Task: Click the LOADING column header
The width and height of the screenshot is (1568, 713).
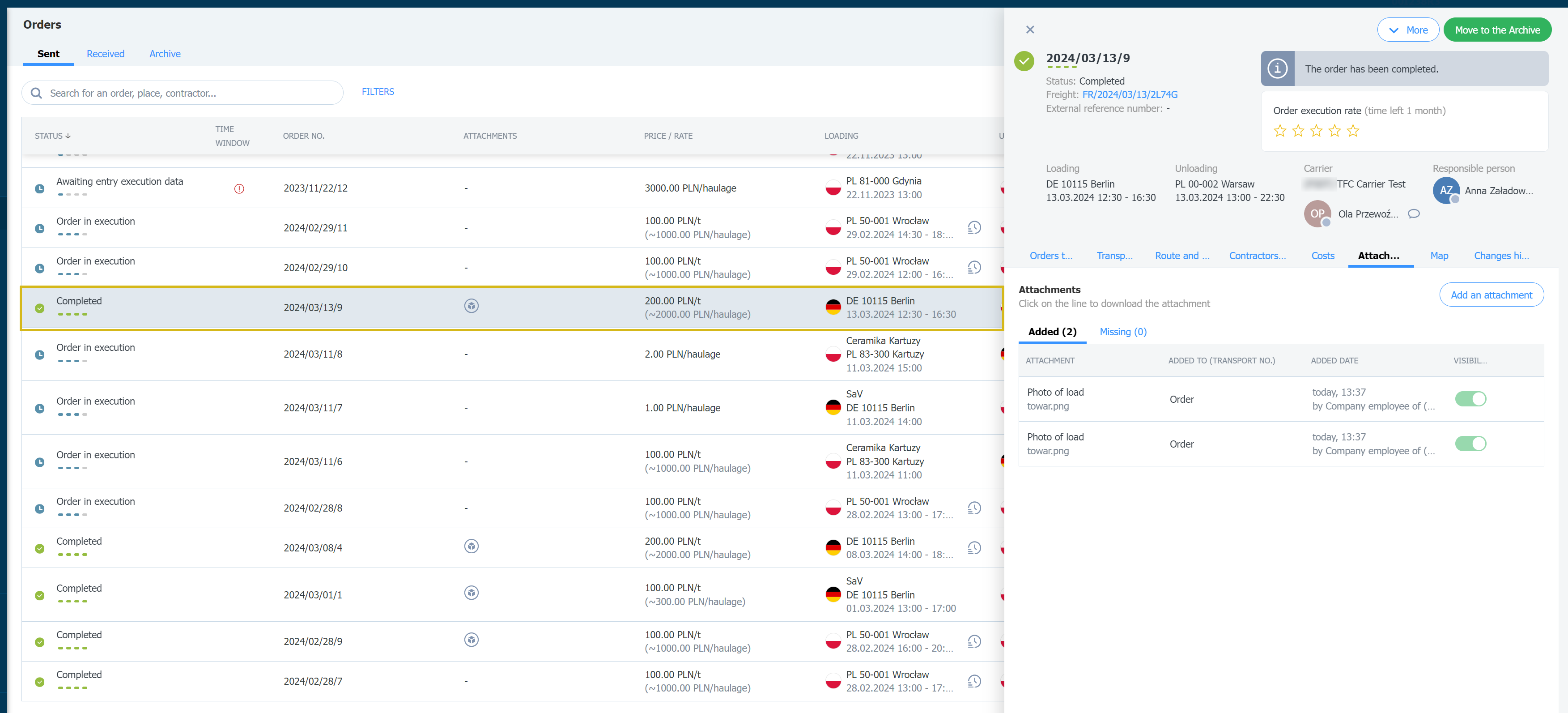Action: point(841,136)
